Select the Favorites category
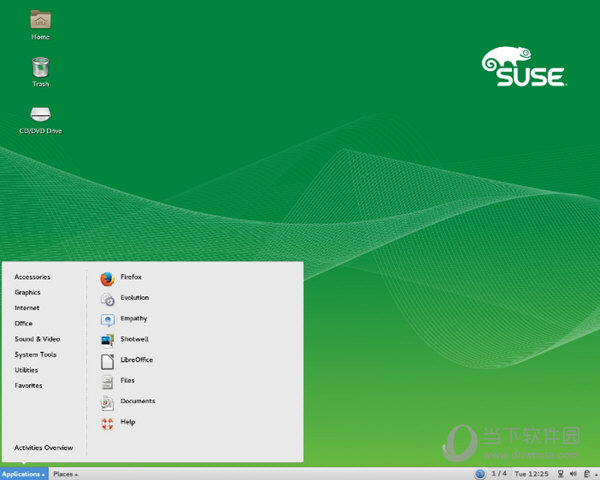Screen dimensions: 600x480 tap(28, 385)
